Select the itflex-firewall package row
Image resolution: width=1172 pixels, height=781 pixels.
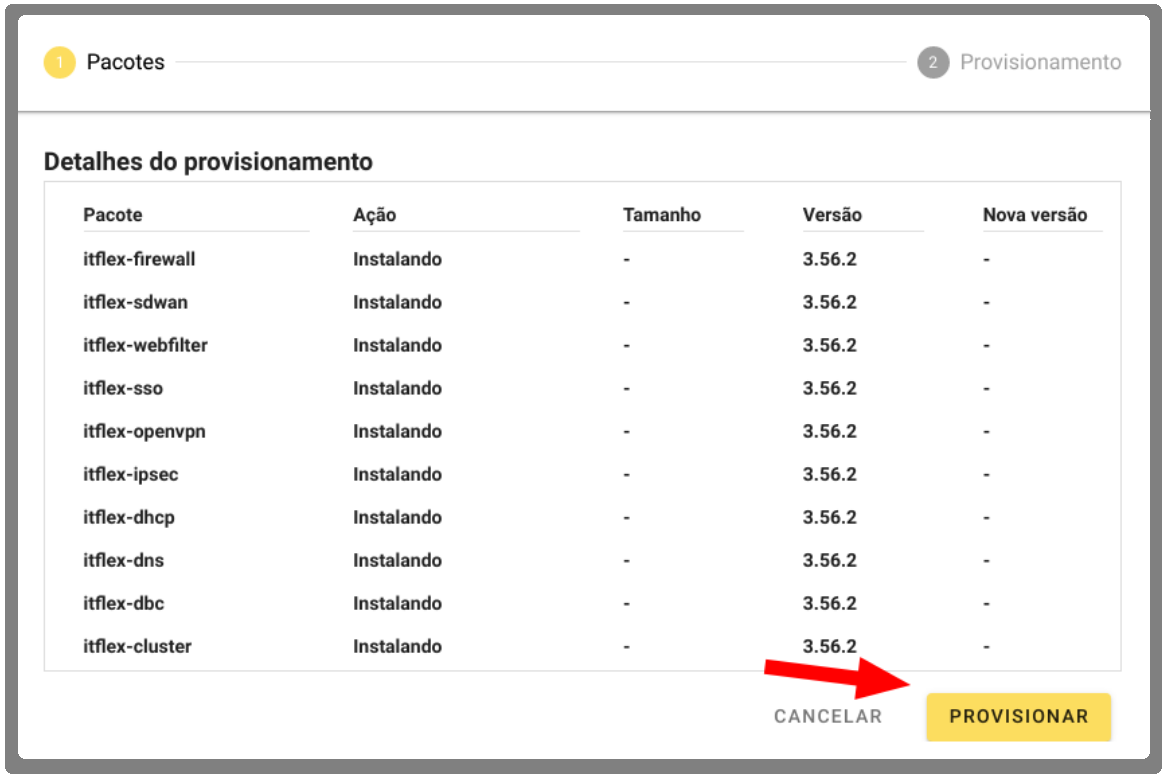click(x=583, y=259)
